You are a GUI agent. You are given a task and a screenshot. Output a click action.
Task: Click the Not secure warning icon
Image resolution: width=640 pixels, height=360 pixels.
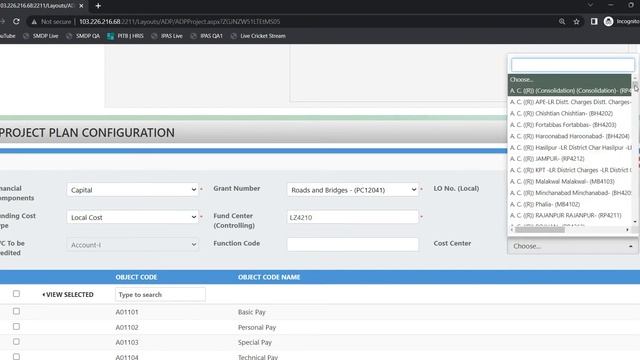(x=34, y=21)
